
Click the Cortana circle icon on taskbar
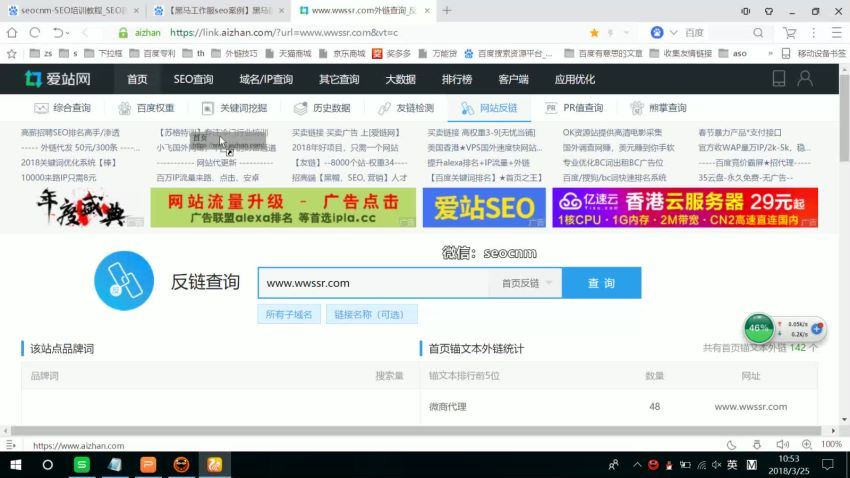click(48, 465)
